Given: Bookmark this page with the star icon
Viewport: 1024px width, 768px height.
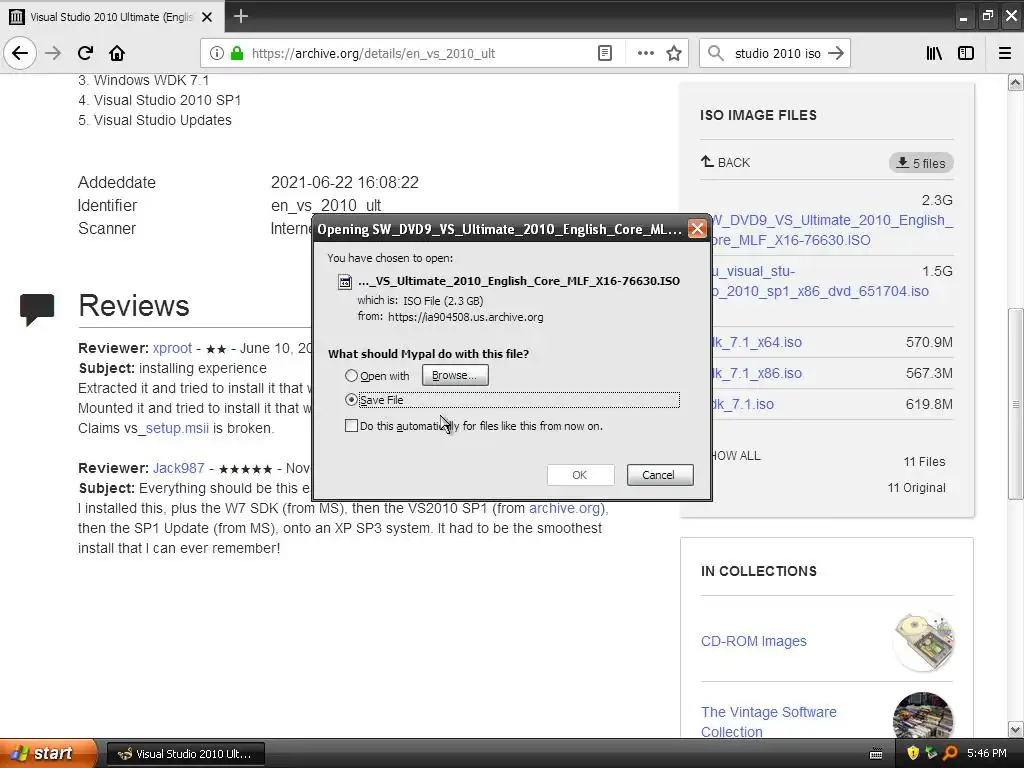Looking at the screenshot, I should (x=674, y=54).
